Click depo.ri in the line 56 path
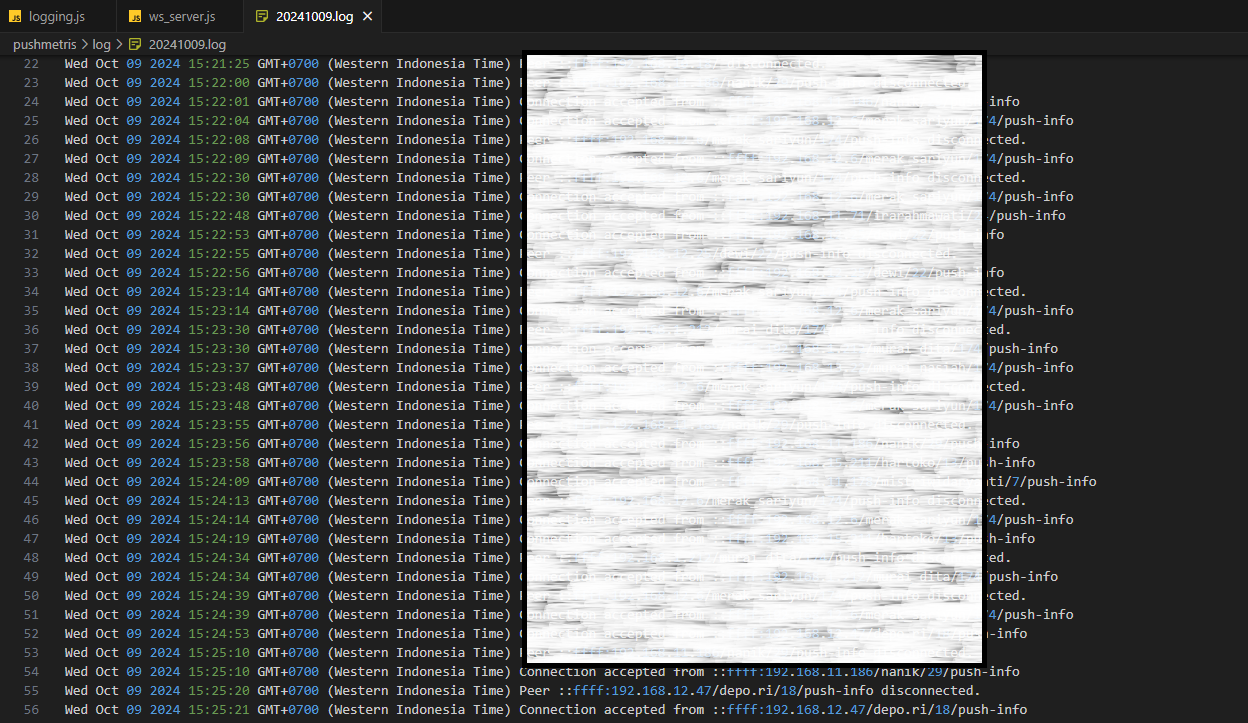The height and width of the screenshot is (723, 1248). (x=899, y=710)
